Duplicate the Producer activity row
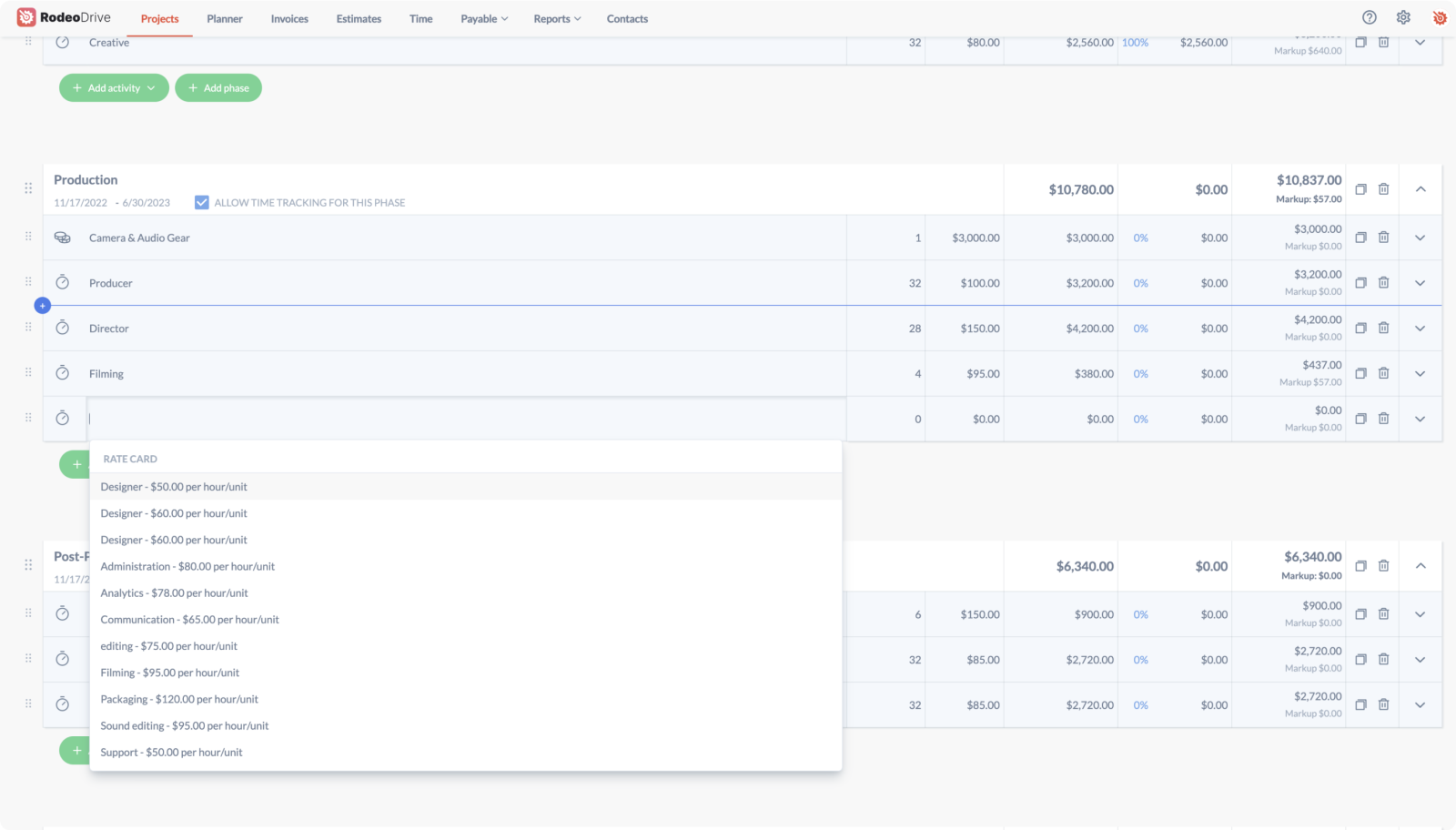 point(1360,283)
